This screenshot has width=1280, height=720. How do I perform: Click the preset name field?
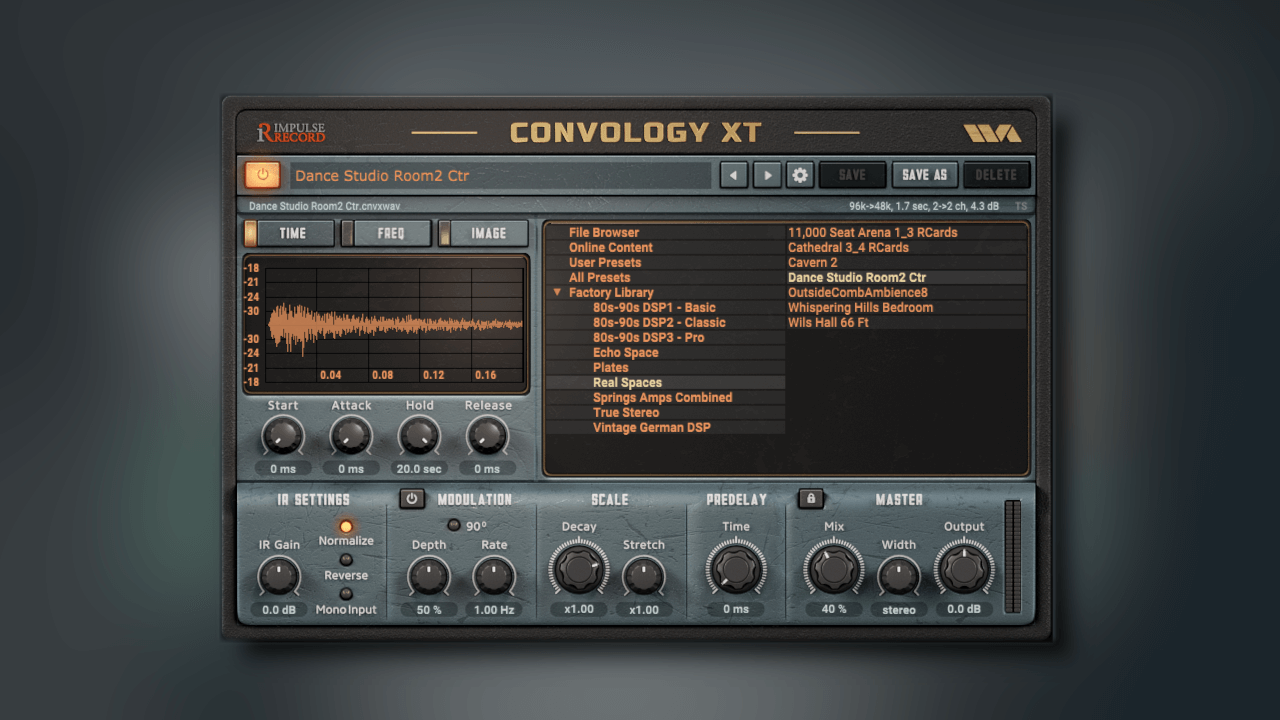point(500,176)
